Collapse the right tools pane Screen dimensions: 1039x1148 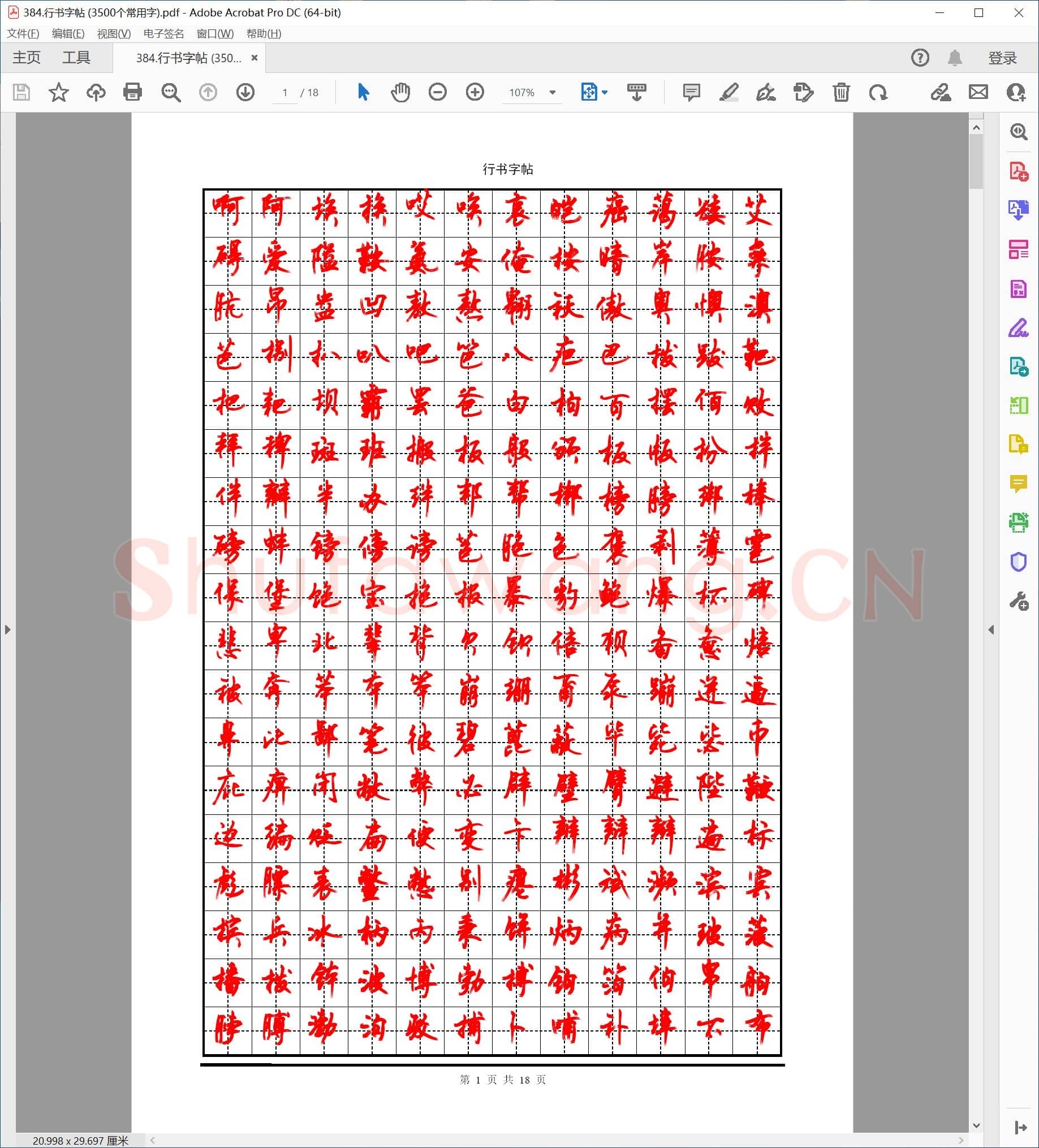[x=991, y=629]
